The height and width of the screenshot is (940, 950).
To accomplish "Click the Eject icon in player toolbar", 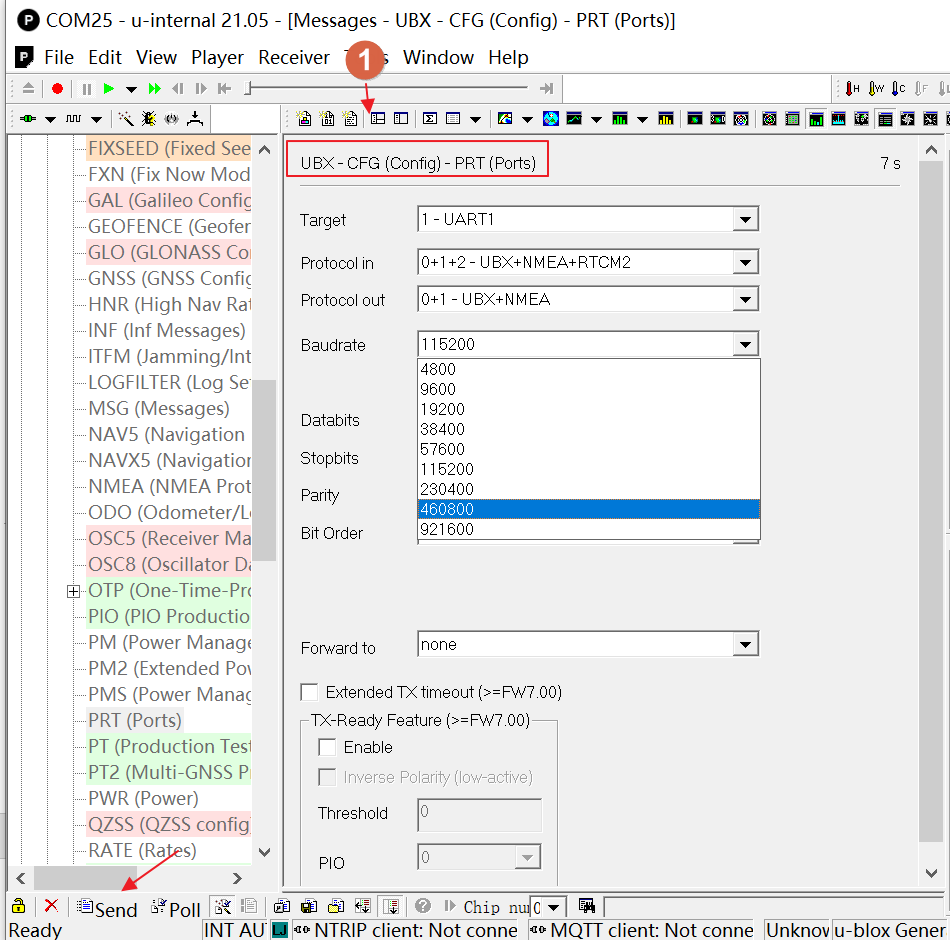I will coord(28,88).
